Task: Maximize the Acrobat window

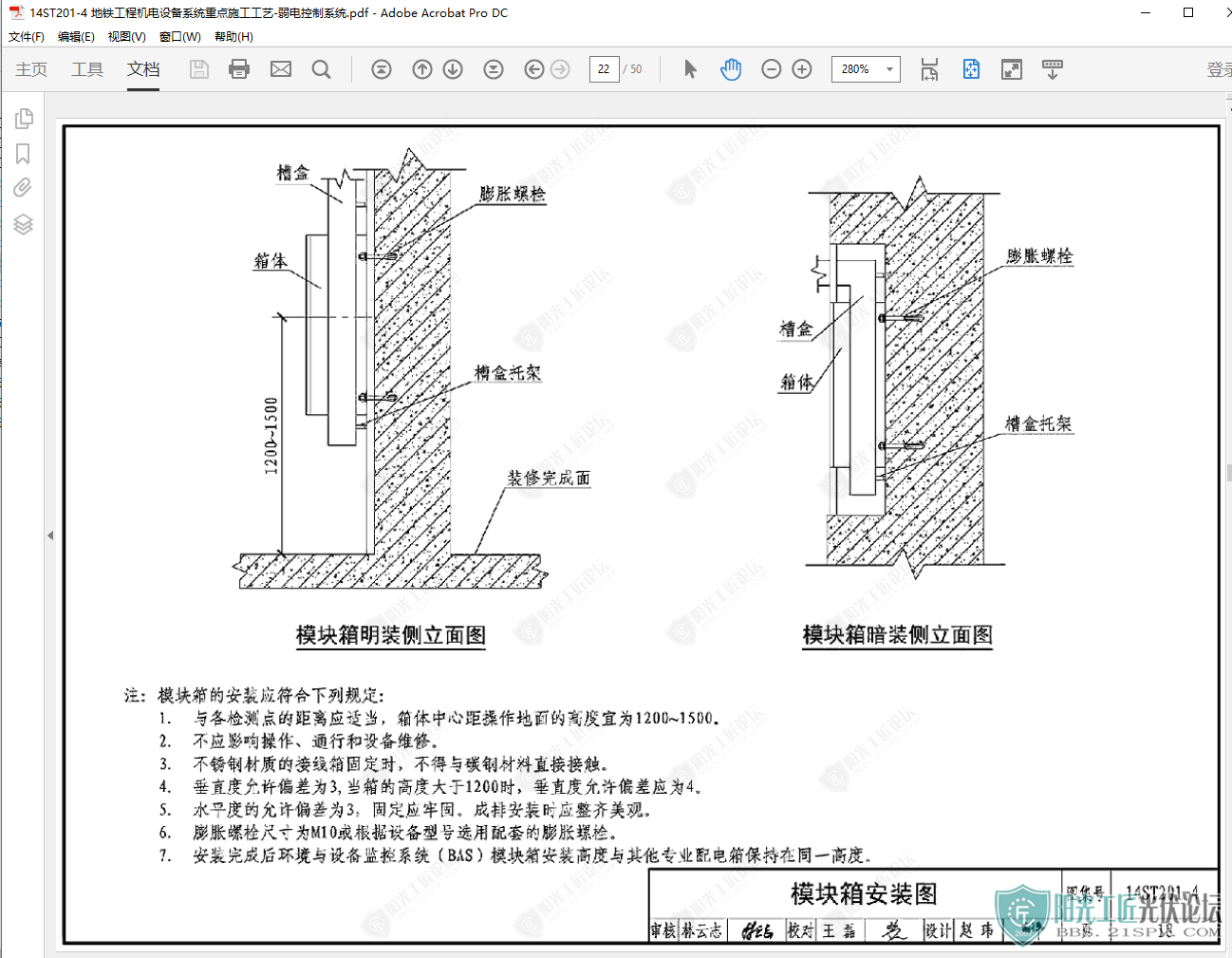Action: [1188, 12]
